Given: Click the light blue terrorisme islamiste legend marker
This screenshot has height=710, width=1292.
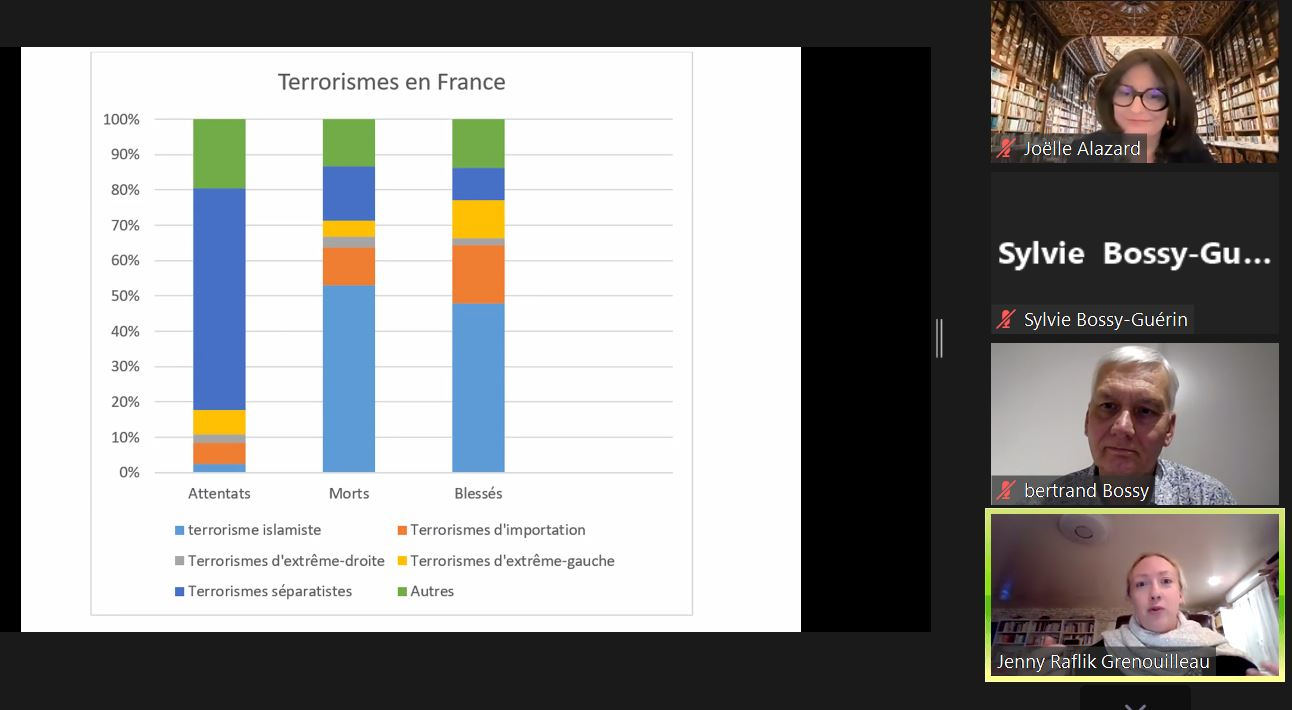Looking at the screenshot, I should coord(180,530).
